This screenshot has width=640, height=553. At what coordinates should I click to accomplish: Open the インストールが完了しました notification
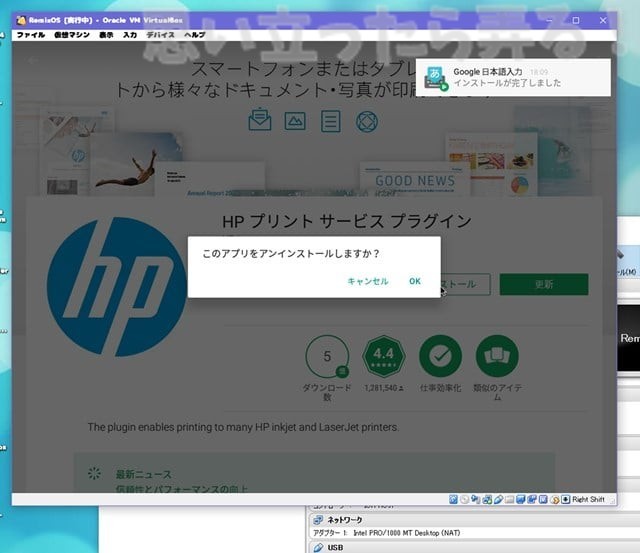coord(513,78)
